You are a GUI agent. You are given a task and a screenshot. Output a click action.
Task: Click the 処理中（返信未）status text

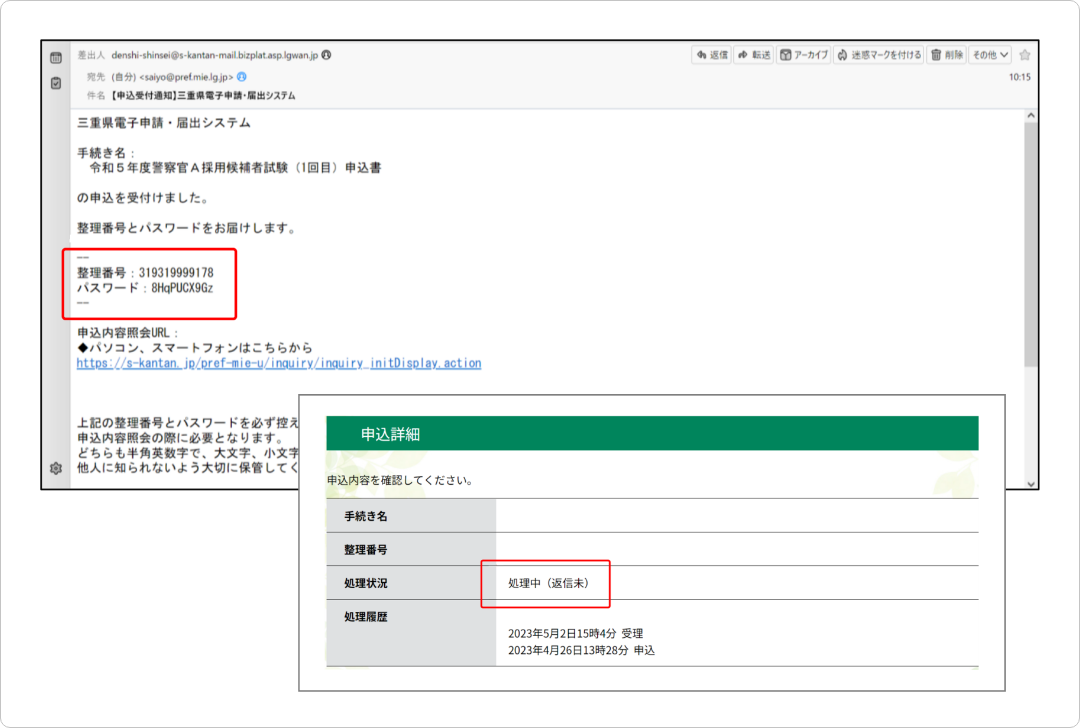tap(546, 583)
